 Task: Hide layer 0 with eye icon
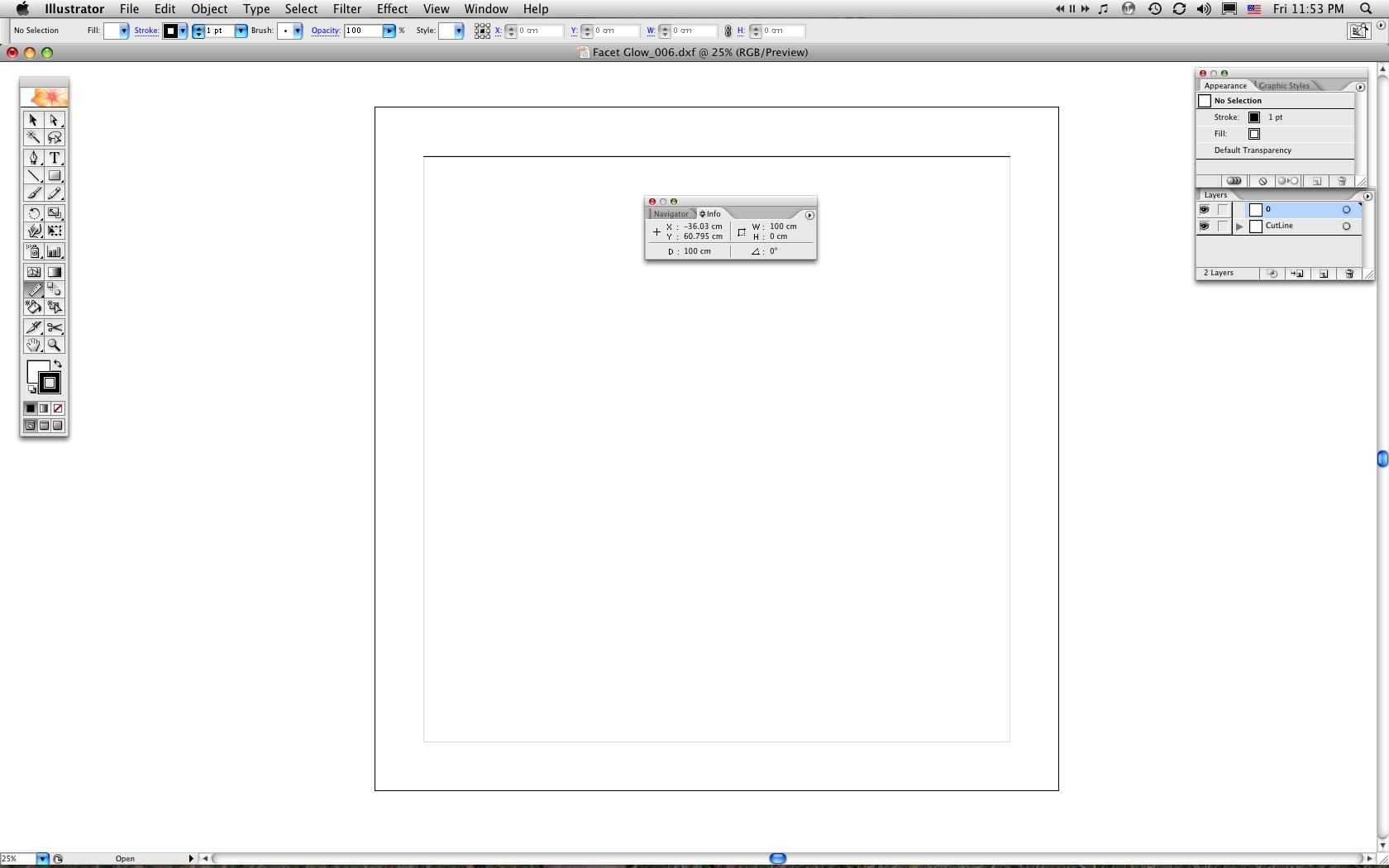(1204, 210)
